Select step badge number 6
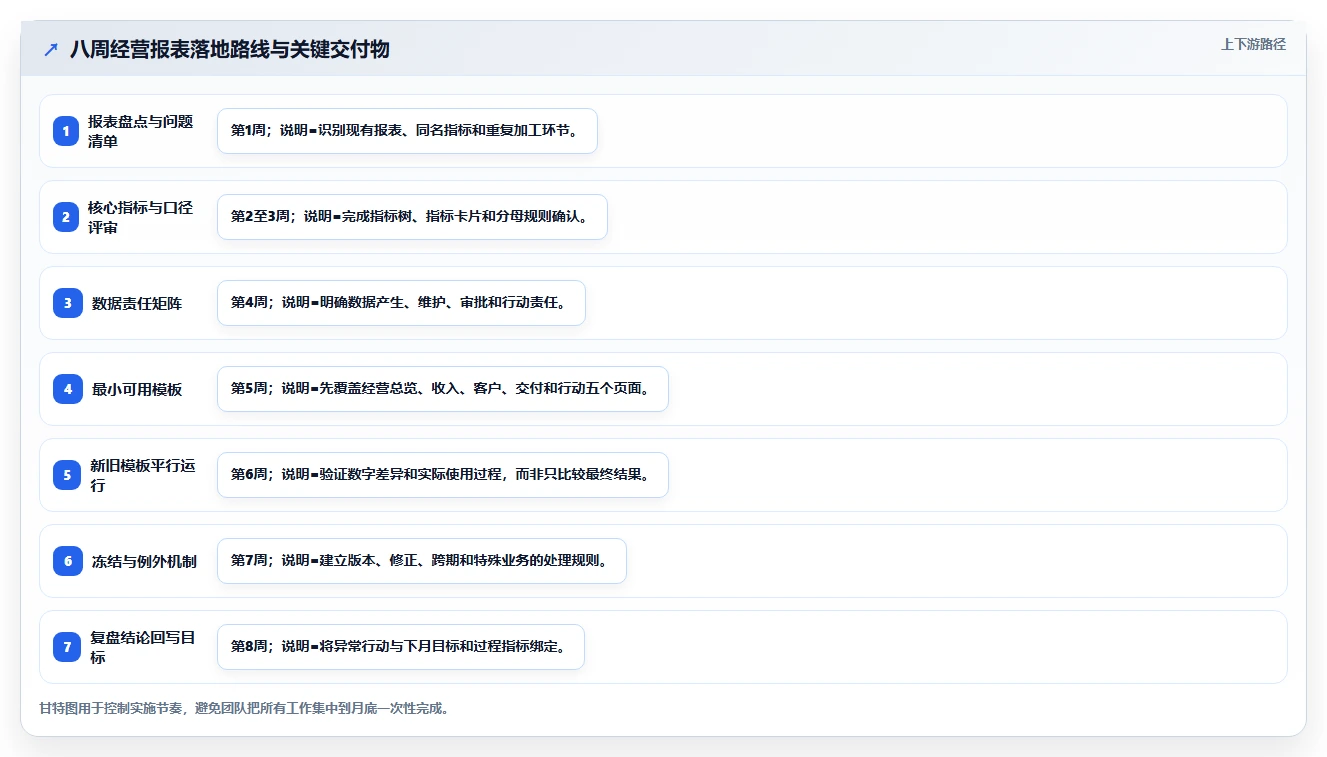This screenshot has width=1327, height=757. pyautogui.click(x=68, y=561)
